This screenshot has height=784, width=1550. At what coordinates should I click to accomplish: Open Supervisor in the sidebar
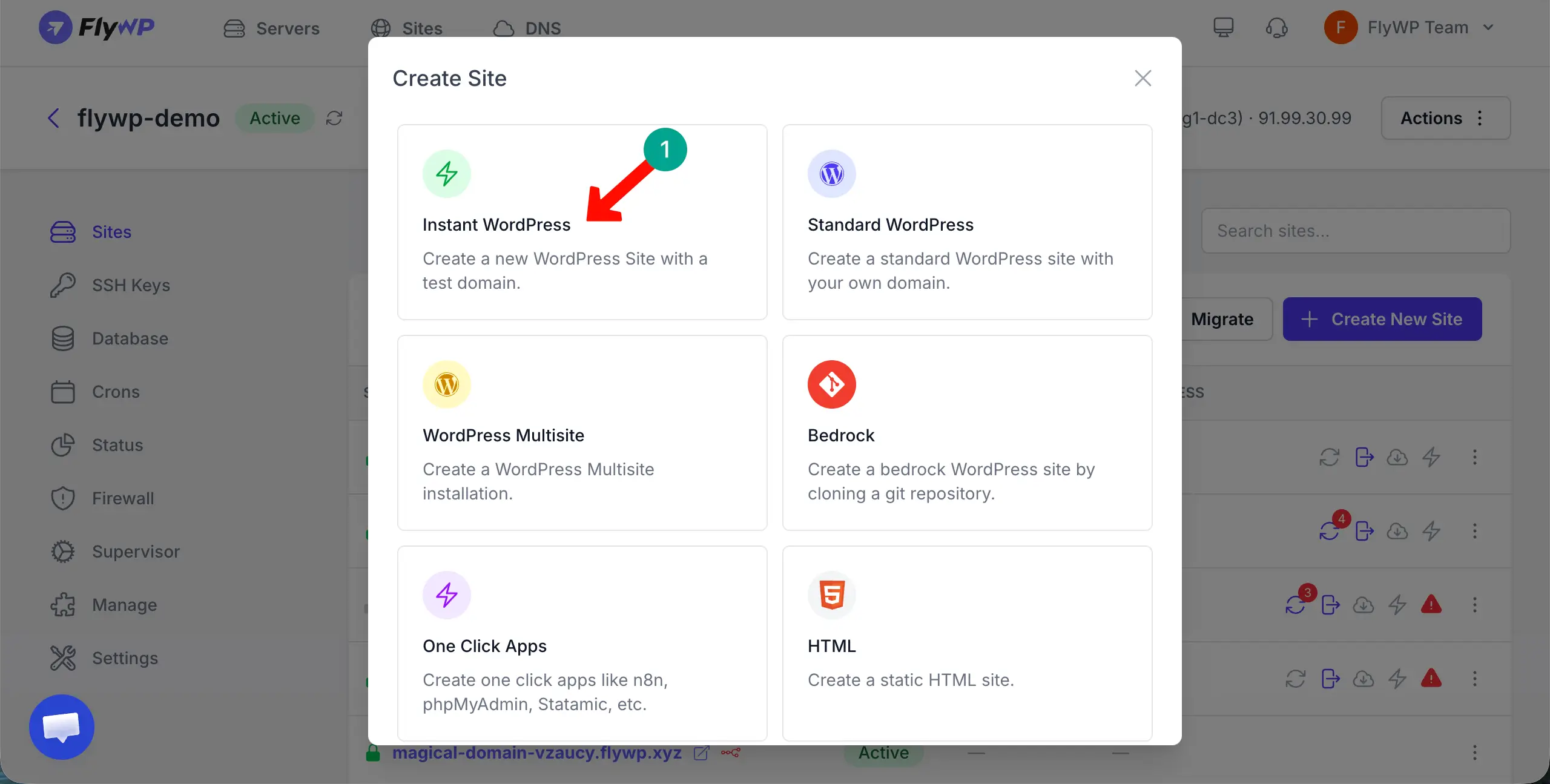coord(115,552)
